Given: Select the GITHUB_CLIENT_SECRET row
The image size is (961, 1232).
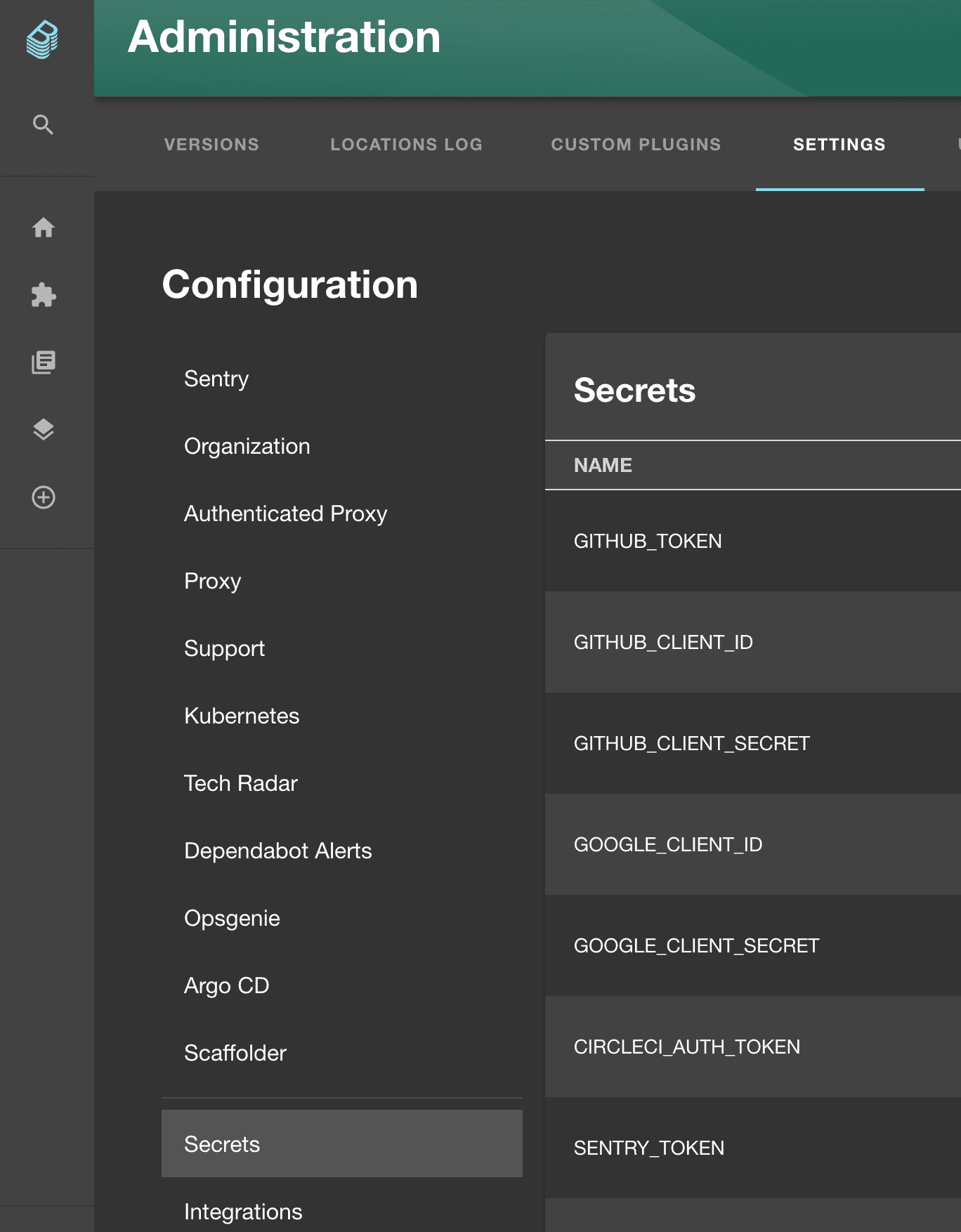Looking at the screenshot, I should click(x=753, y=743).
